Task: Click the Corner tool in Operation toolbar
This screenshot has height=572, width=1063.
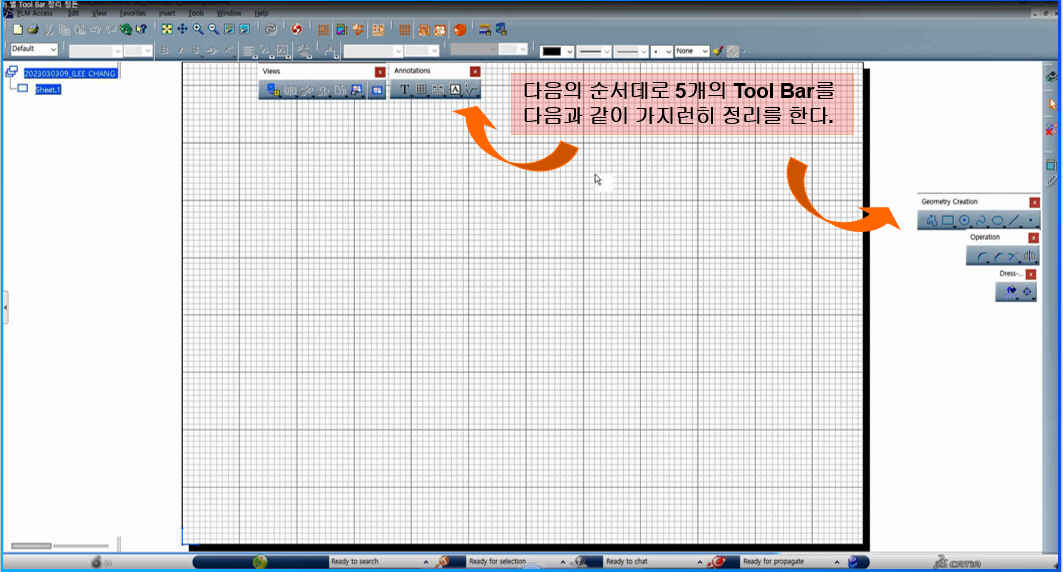Action: coord(981,257)
